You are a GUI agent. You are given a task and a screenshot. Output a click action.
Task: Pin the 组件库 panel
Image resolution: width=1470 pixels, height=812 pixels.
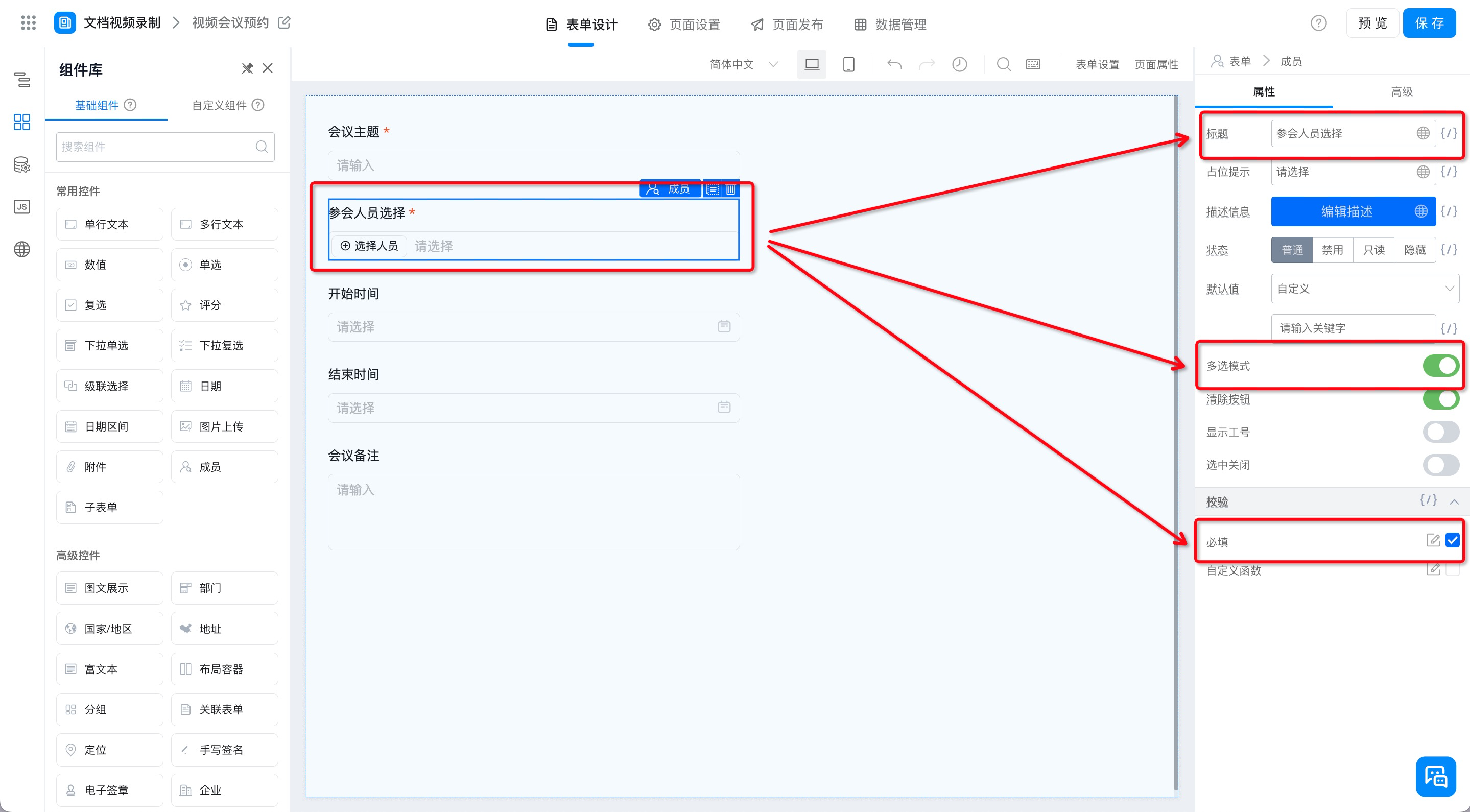pos(247,68)
